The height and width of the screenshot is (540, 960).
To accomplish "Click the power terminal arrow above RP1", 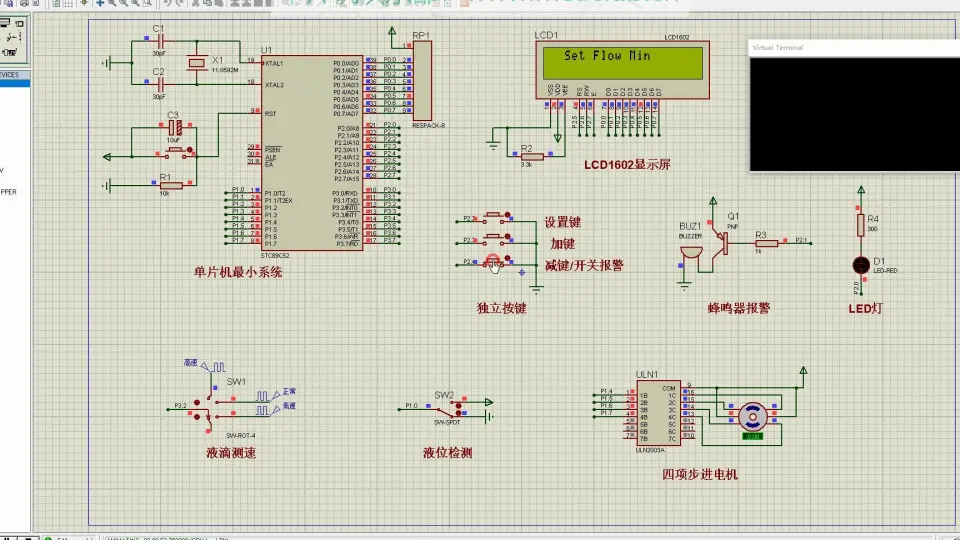I will pos(392,31).
